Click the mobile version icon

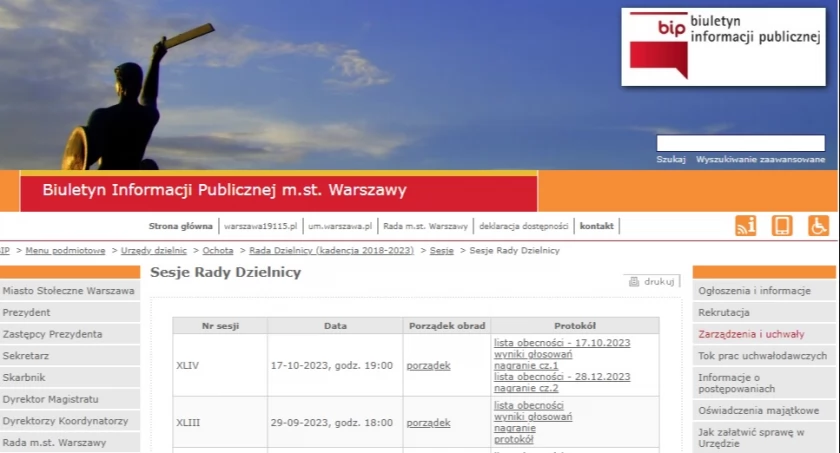click(x=782, y=226)
